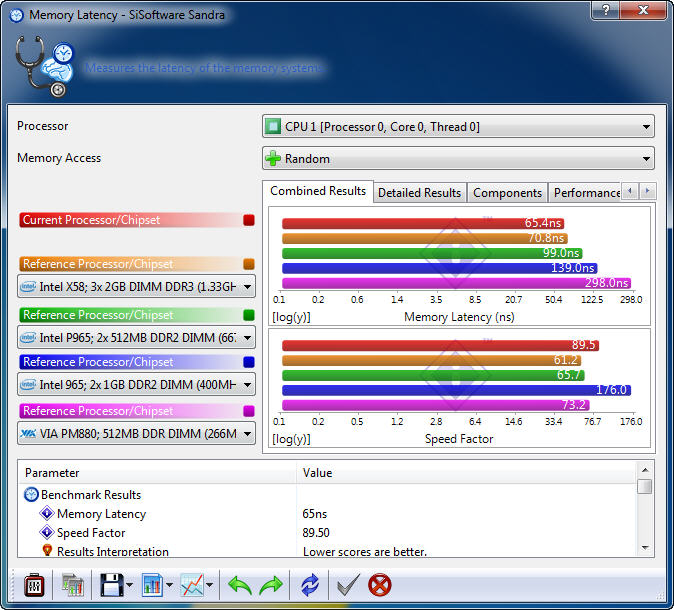Viewport: 674px width, 610px height.
Task: Click the red 65.4ns latency bar
Action: pyautogui.click(x=423, y=223)
